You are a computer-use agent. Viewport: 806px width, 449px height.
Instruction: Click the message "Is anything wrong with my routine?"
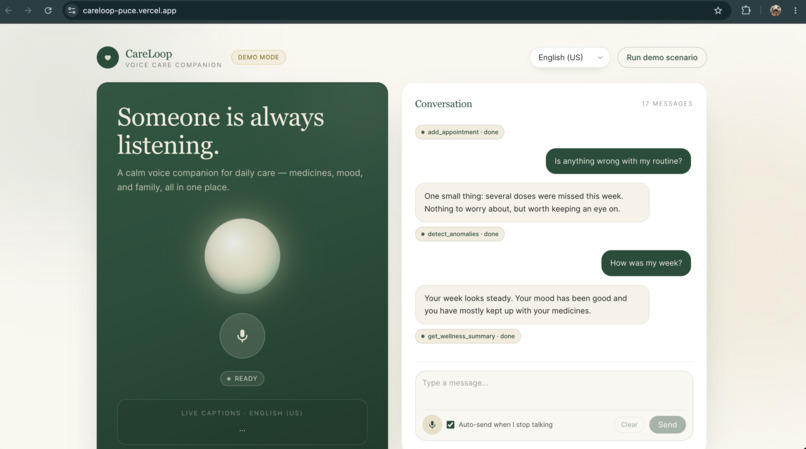pyautogui.click(x=618, y=161)
